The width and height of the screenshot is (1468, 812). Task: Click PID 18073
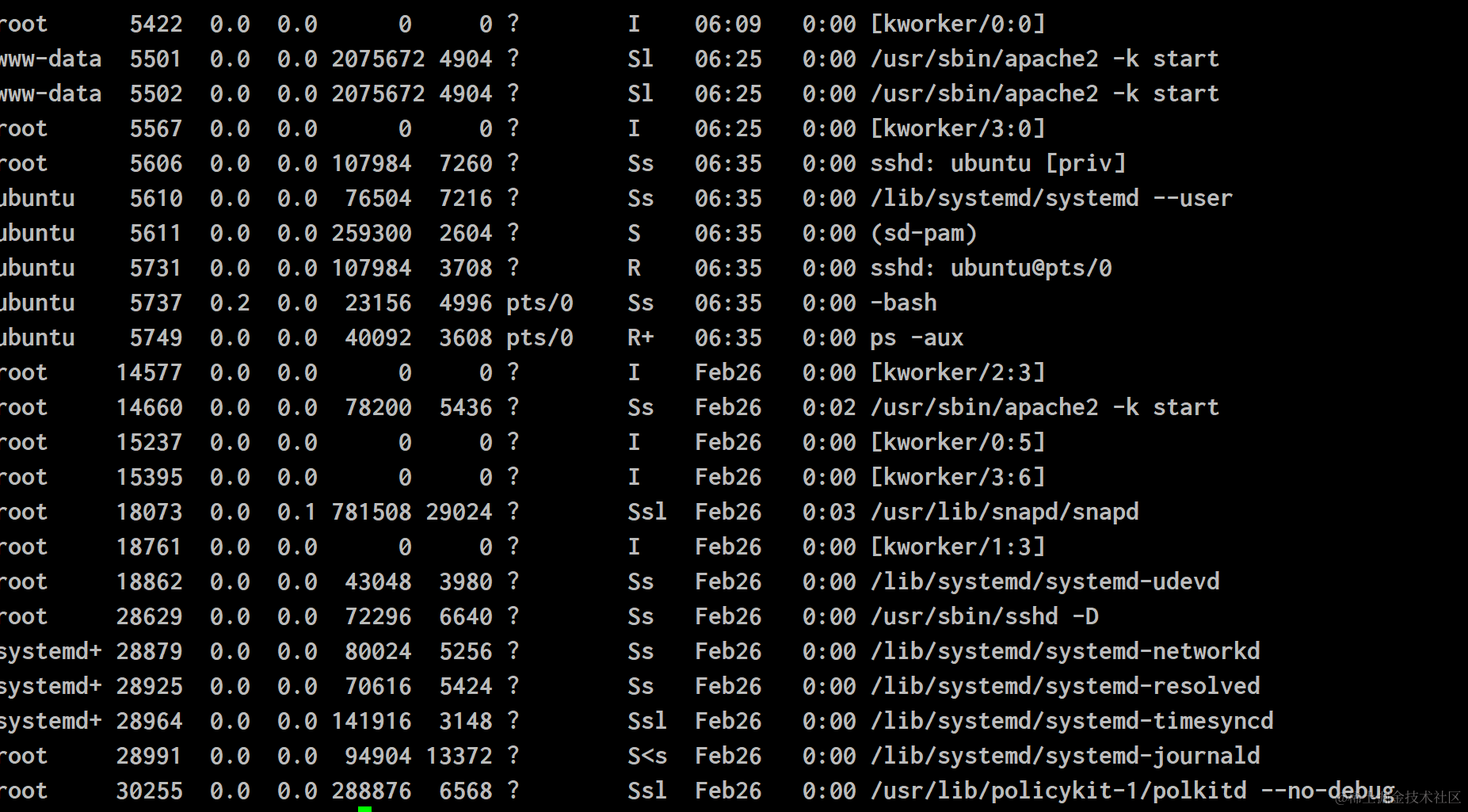tap(150, 512)
